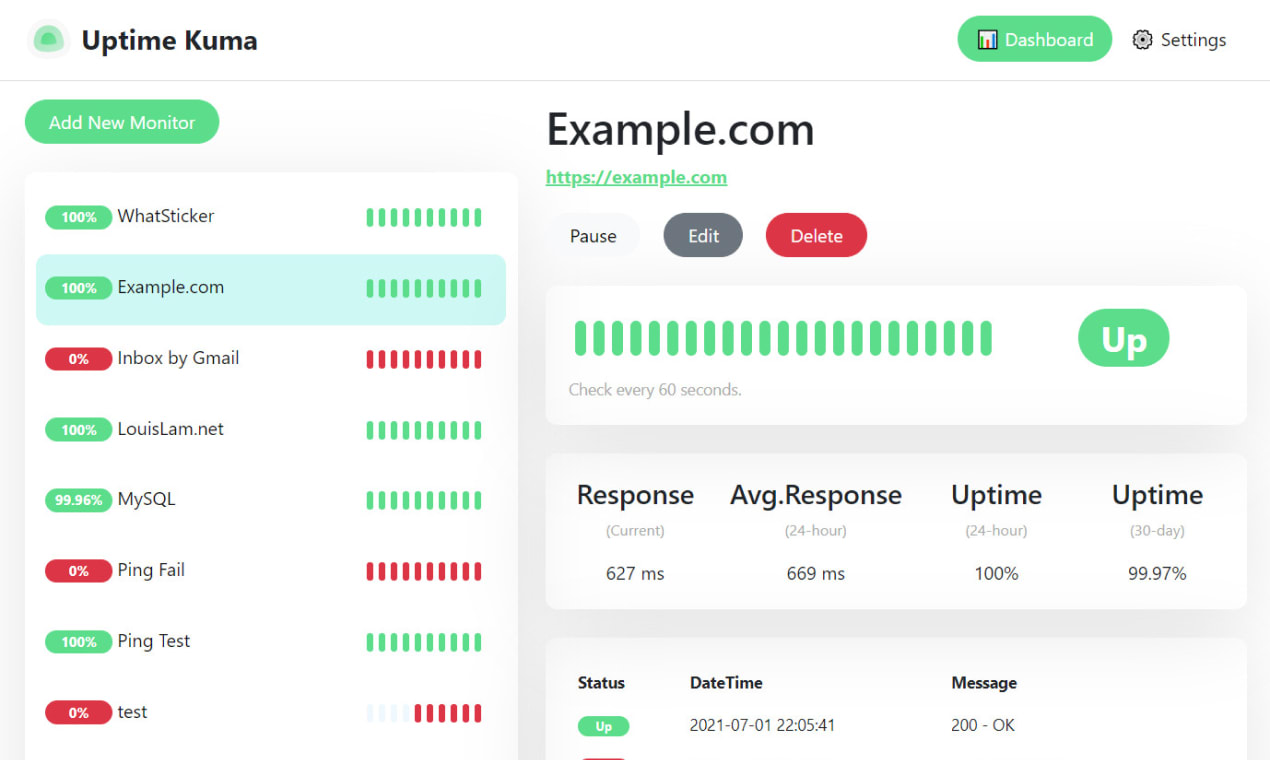The image size is (1270, 760).
Task: Click the 669 ms average response value
Action: point(816,574)
